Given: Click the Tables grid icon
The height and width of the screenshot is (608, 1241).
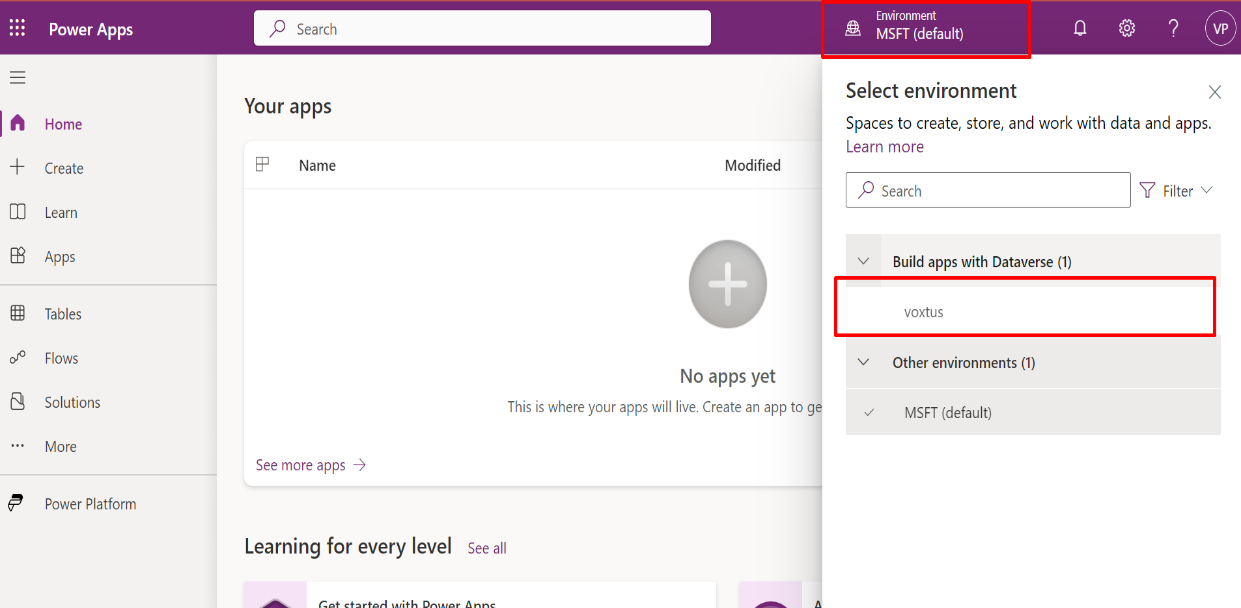Looking at the screenshot, I should (x=17, y=313).
